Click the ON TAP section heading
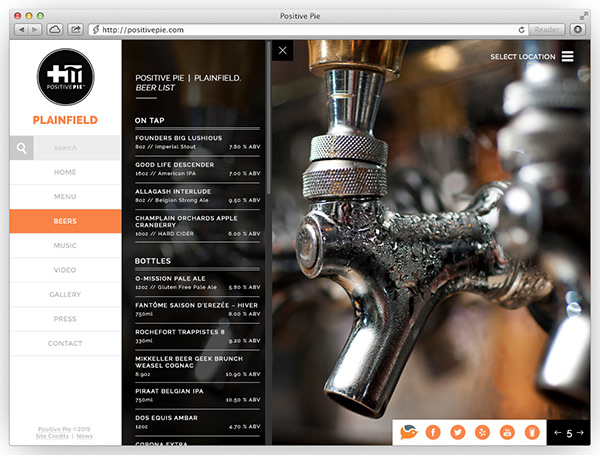This screenshot has height=455, width=600. (x=150, y=120)
